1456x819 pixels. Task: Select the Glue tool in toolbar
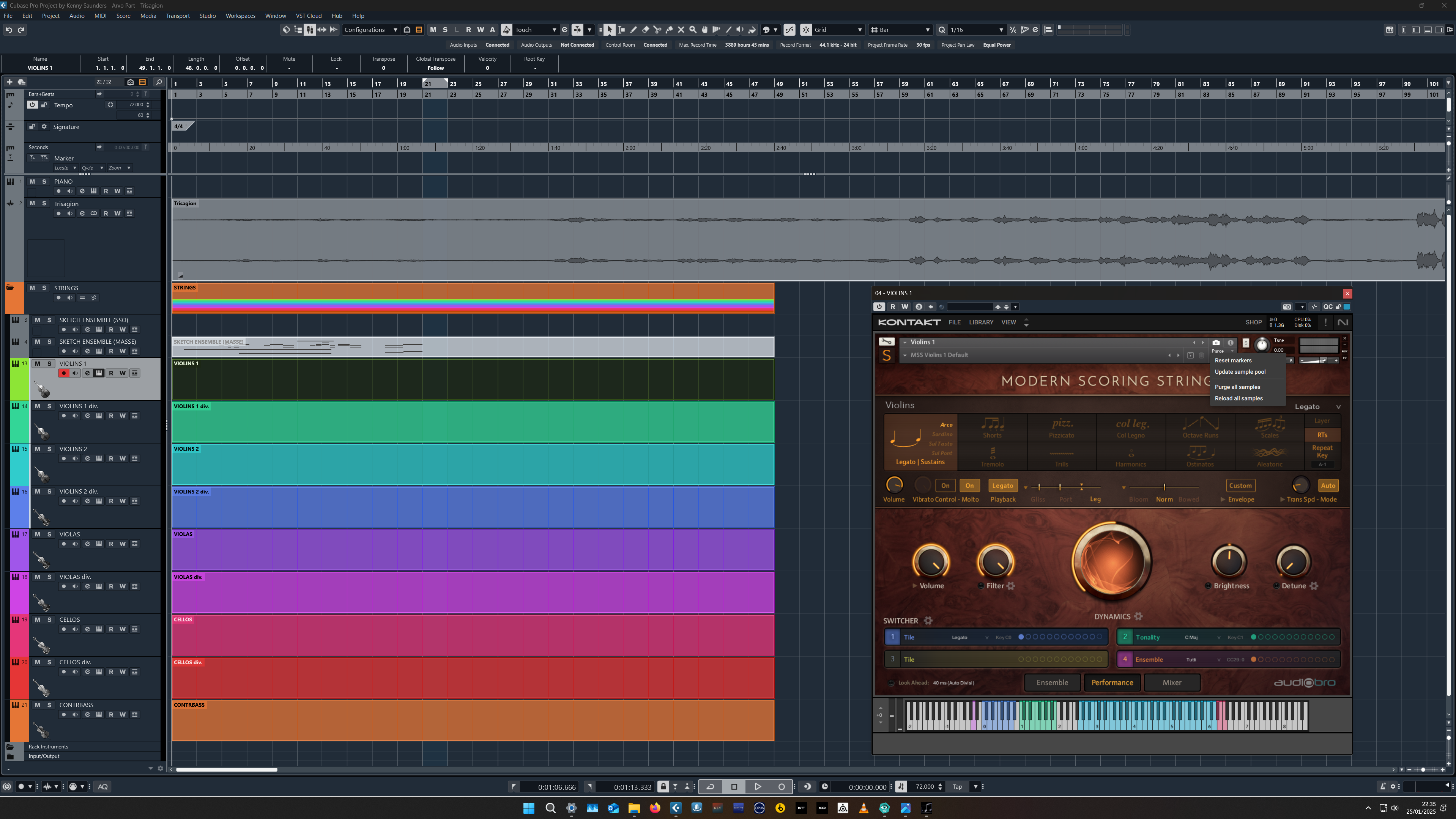tap(669, 30)
